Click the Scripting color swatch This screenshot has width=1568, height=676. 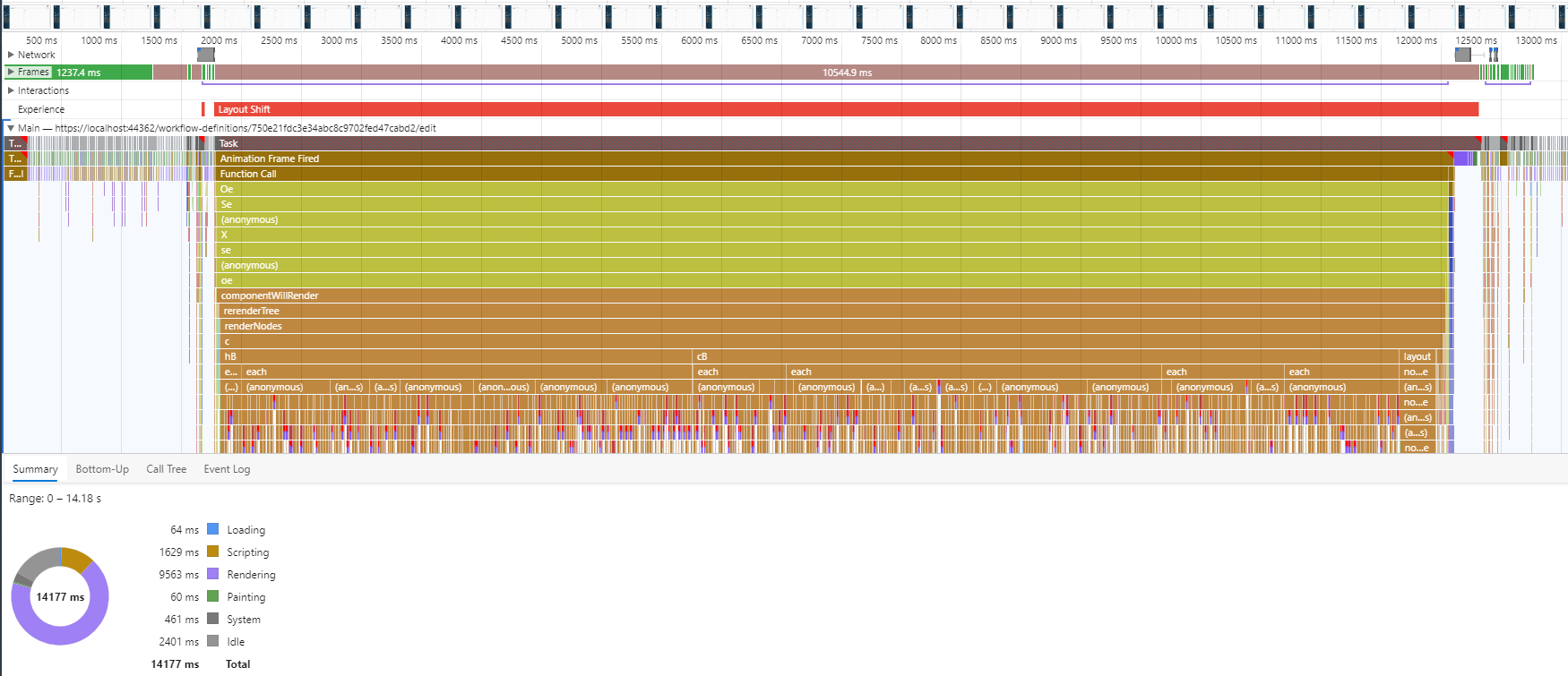coord(213,552)
